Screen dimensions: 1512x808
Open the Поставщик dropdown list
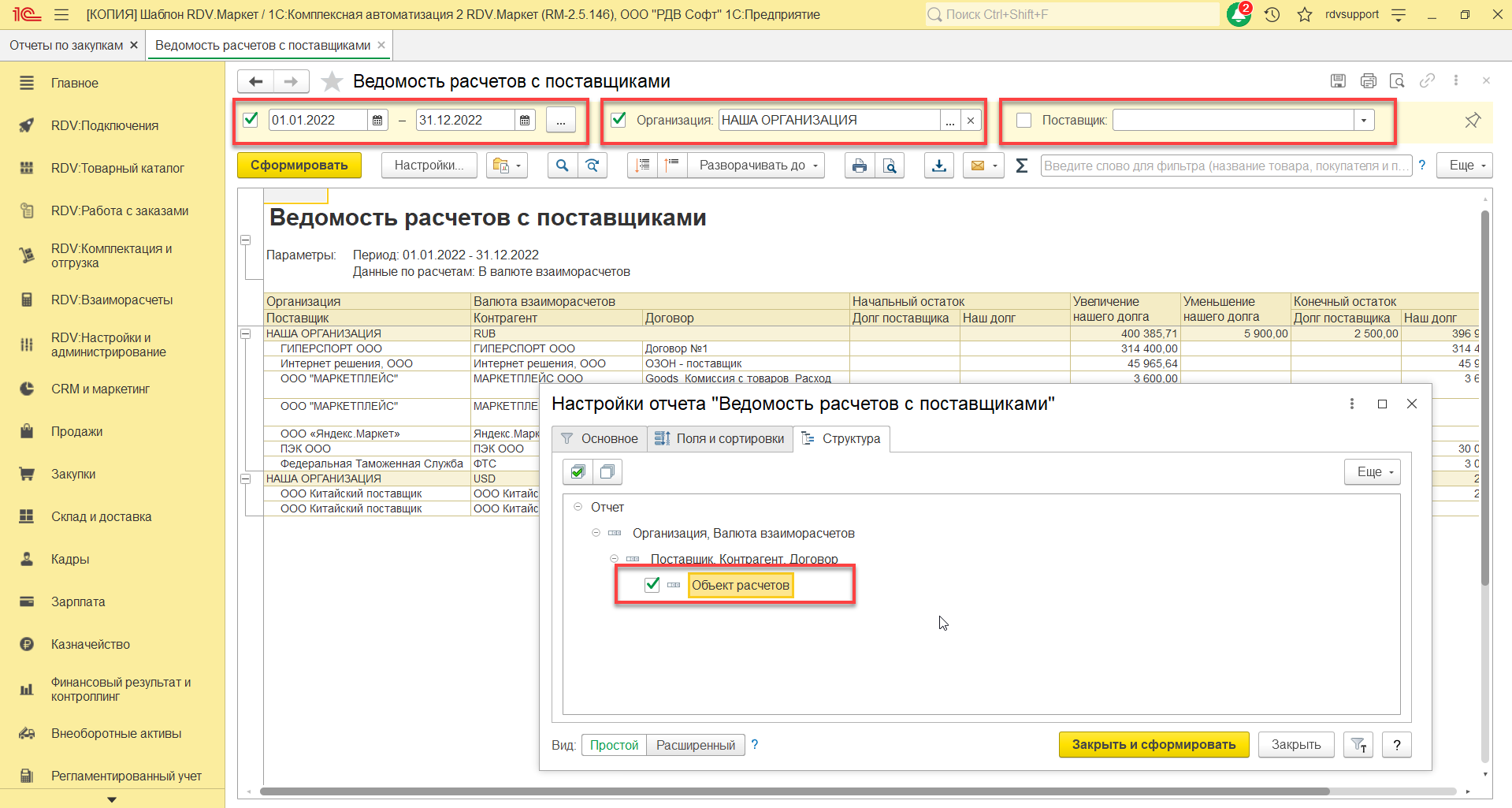1364,121
